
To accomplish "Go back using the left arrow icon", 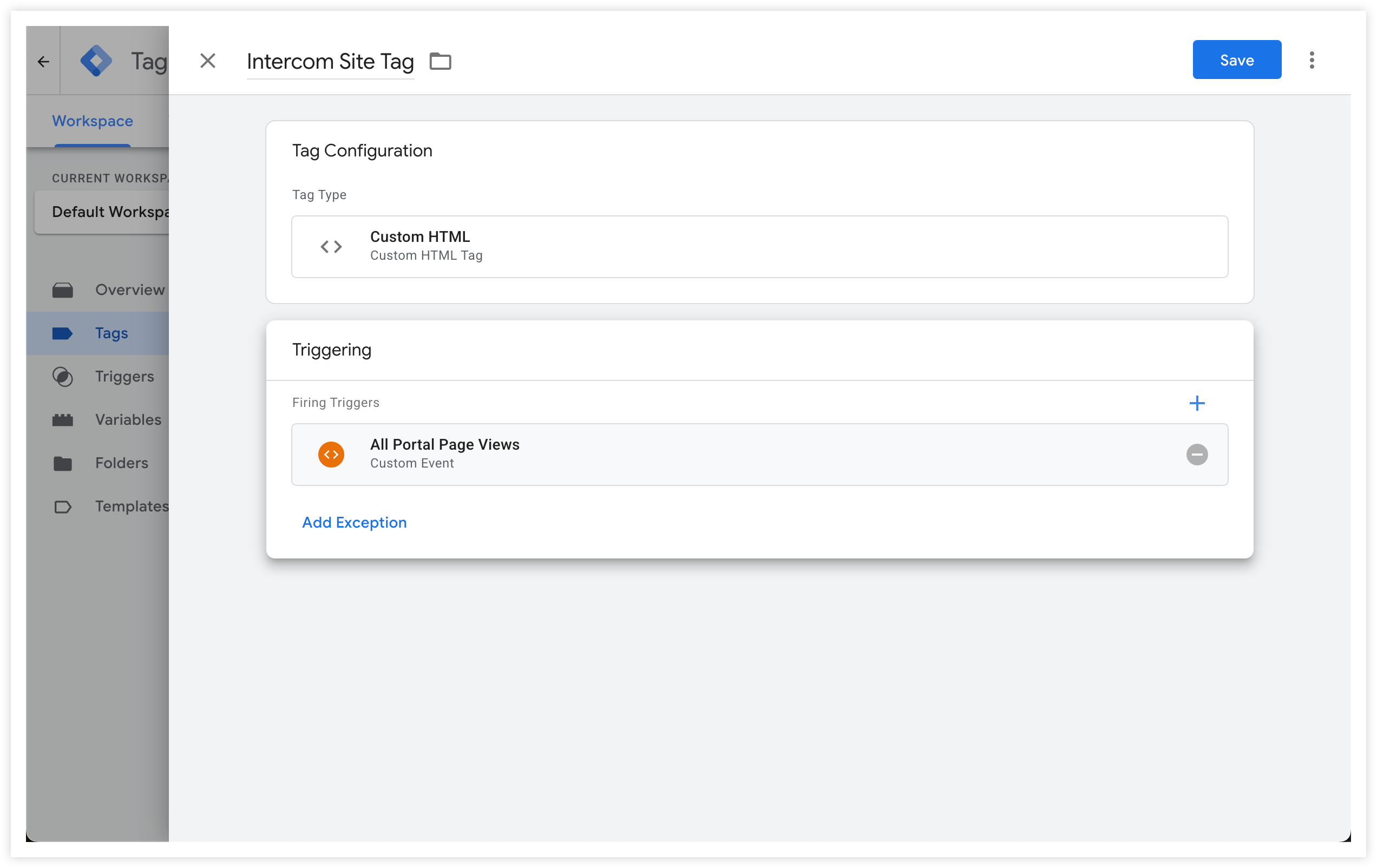I will 43,61.
